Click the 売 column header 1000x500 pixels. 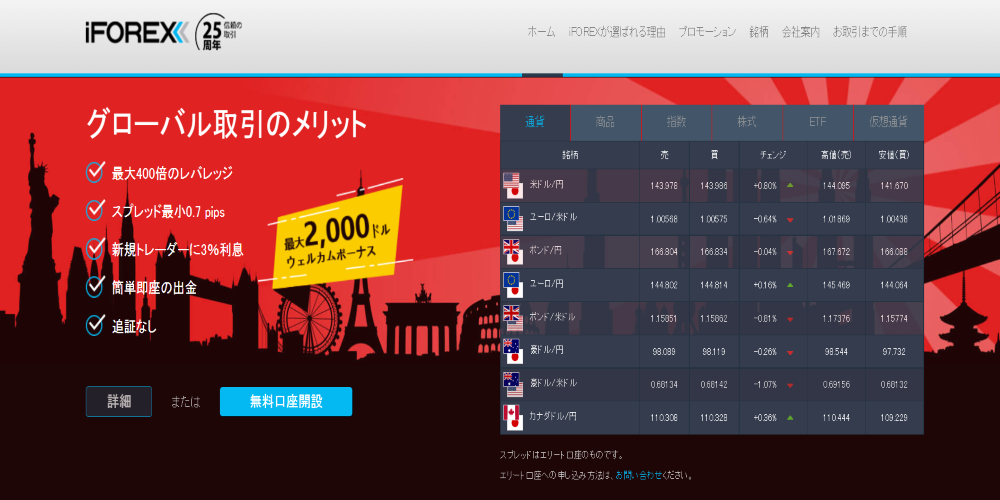click(x=665, y=155)
